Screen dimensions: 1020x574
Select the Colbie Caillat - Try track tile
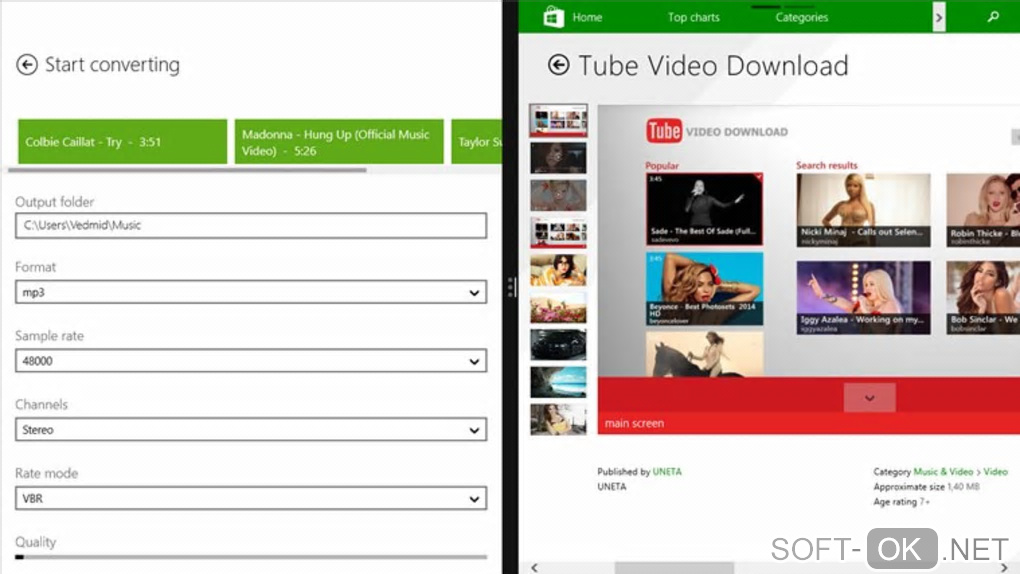point(122,141)
